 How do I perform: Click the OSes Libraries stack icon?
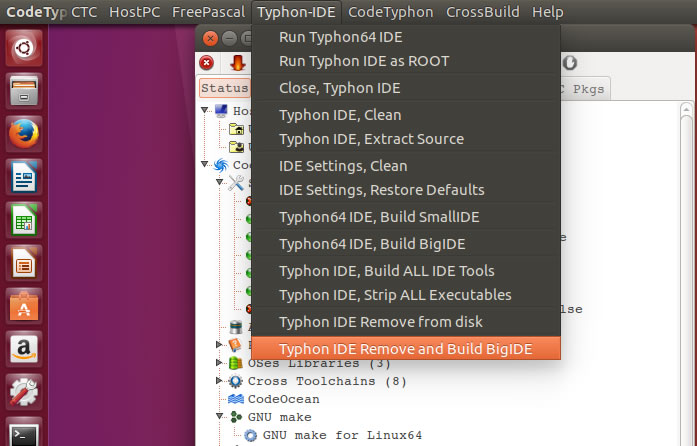click(236, 363)
